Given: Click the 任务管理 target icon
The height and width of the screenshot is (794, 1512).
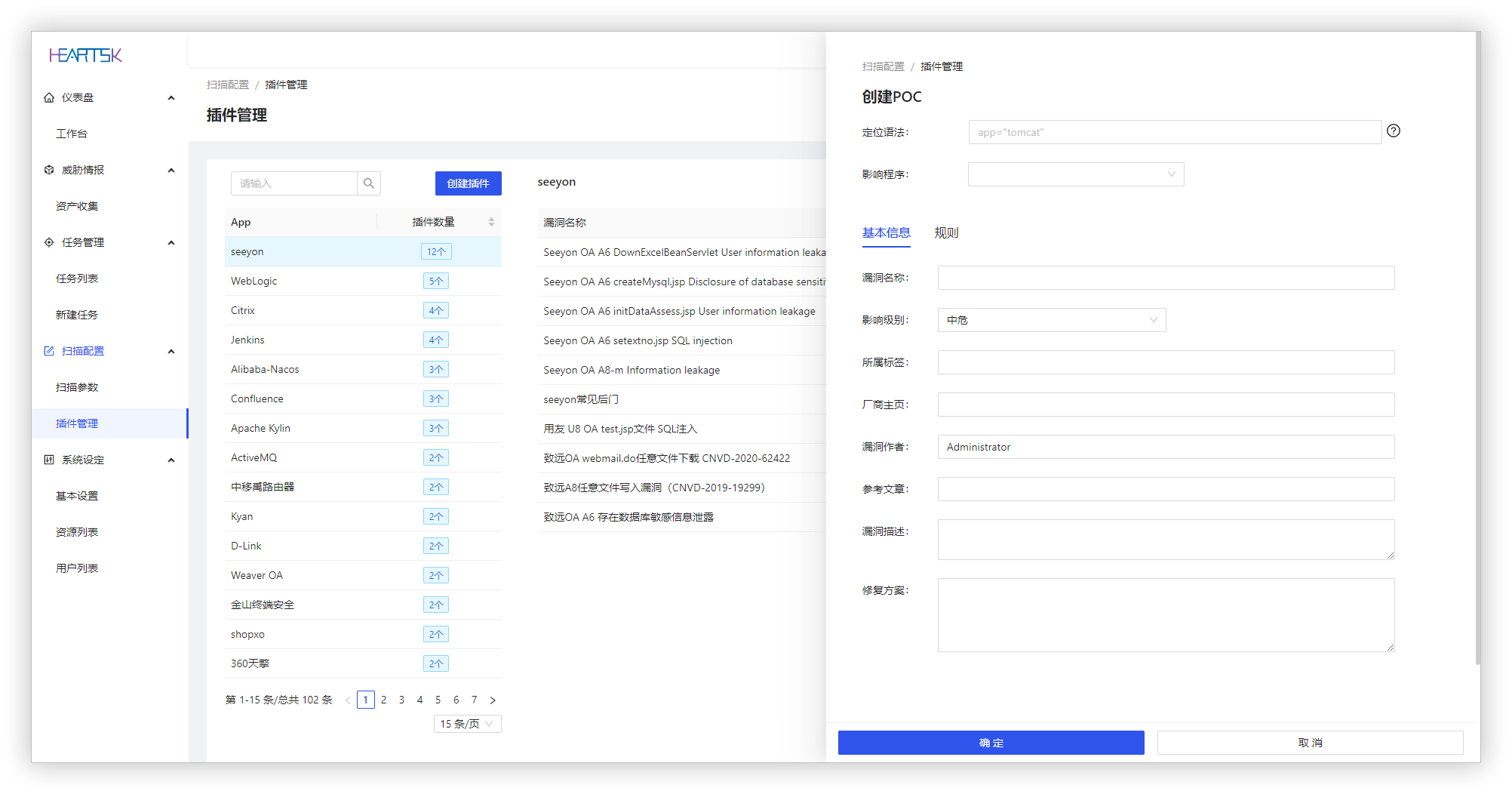Looking at the screenshot, I should [49, 242].
